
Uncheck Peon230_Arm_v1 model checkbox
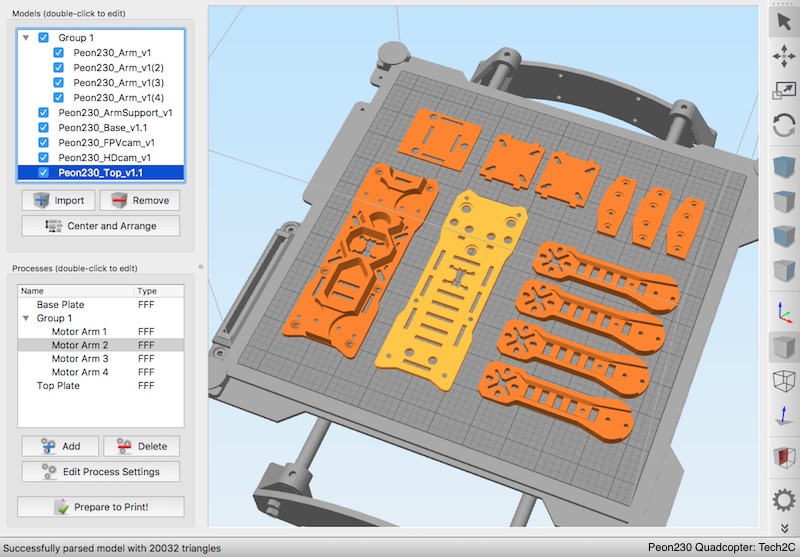(59, 53)
